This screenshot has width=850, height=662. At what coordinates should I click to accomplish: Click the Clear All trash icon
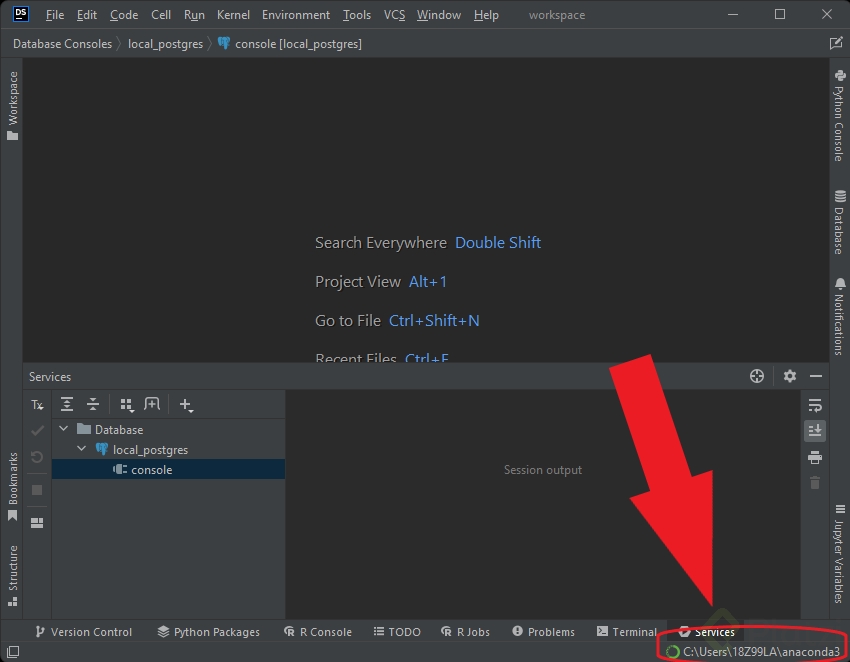tap(815, 483)
